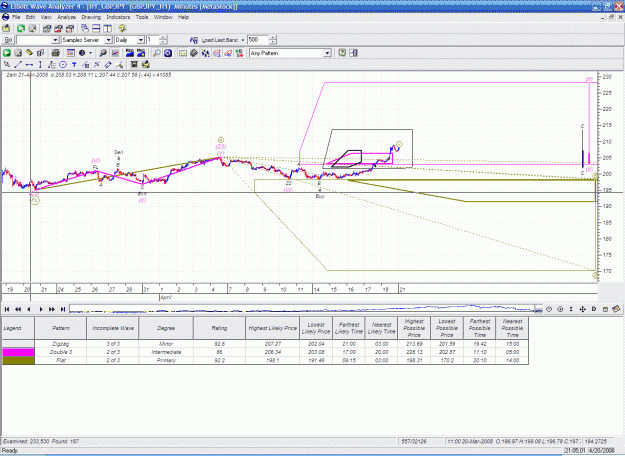This screenshot has height=456, width=625.
Task: Click the blue X delete drawing tool
Action: 96,64
